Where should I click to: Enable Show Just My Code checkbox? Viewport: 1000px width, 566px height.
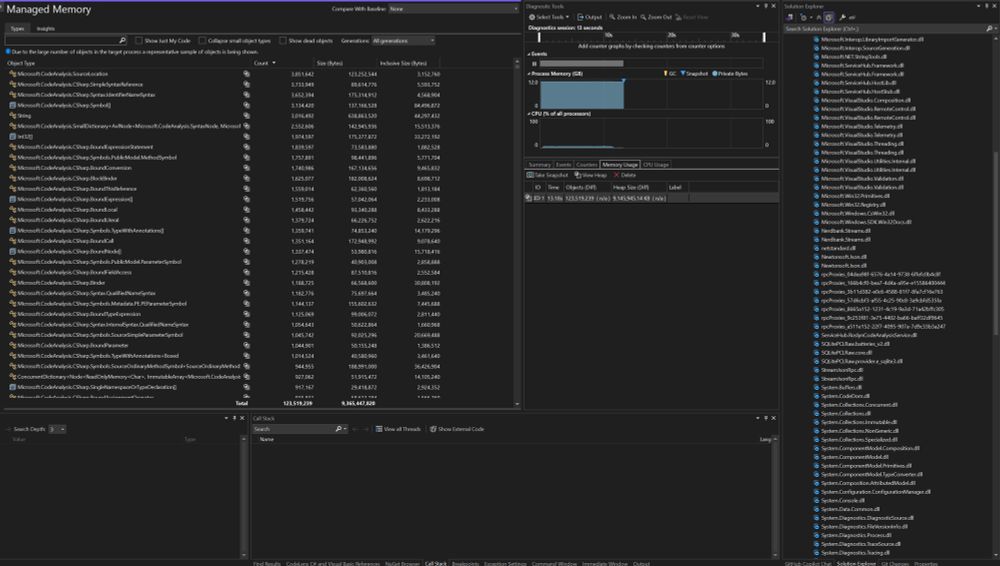[x=138, y=40]
